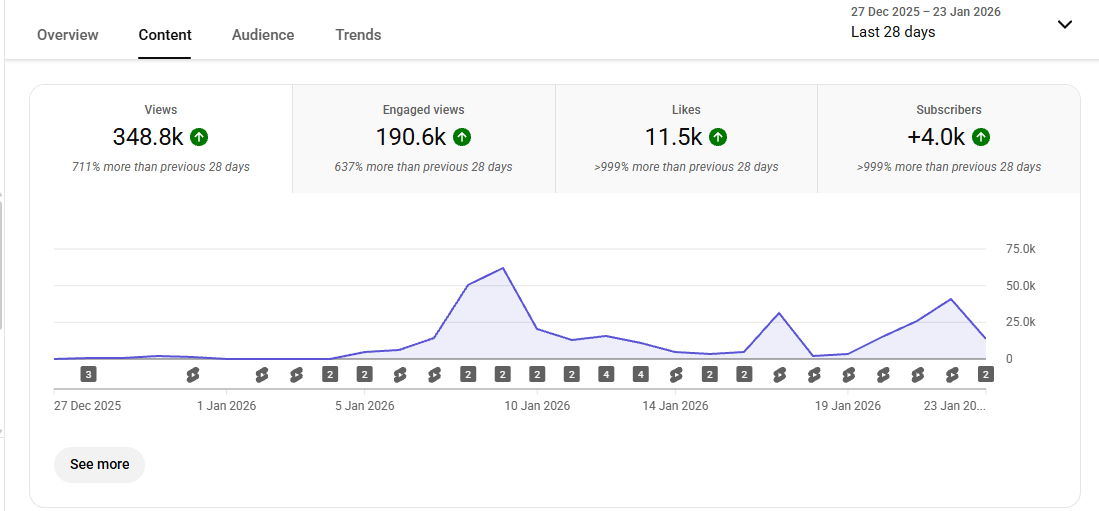Expand the date range chevron dropdown
Image resolution: width=1099 pixels, height=511 pixels.
tap(1065, 25)
